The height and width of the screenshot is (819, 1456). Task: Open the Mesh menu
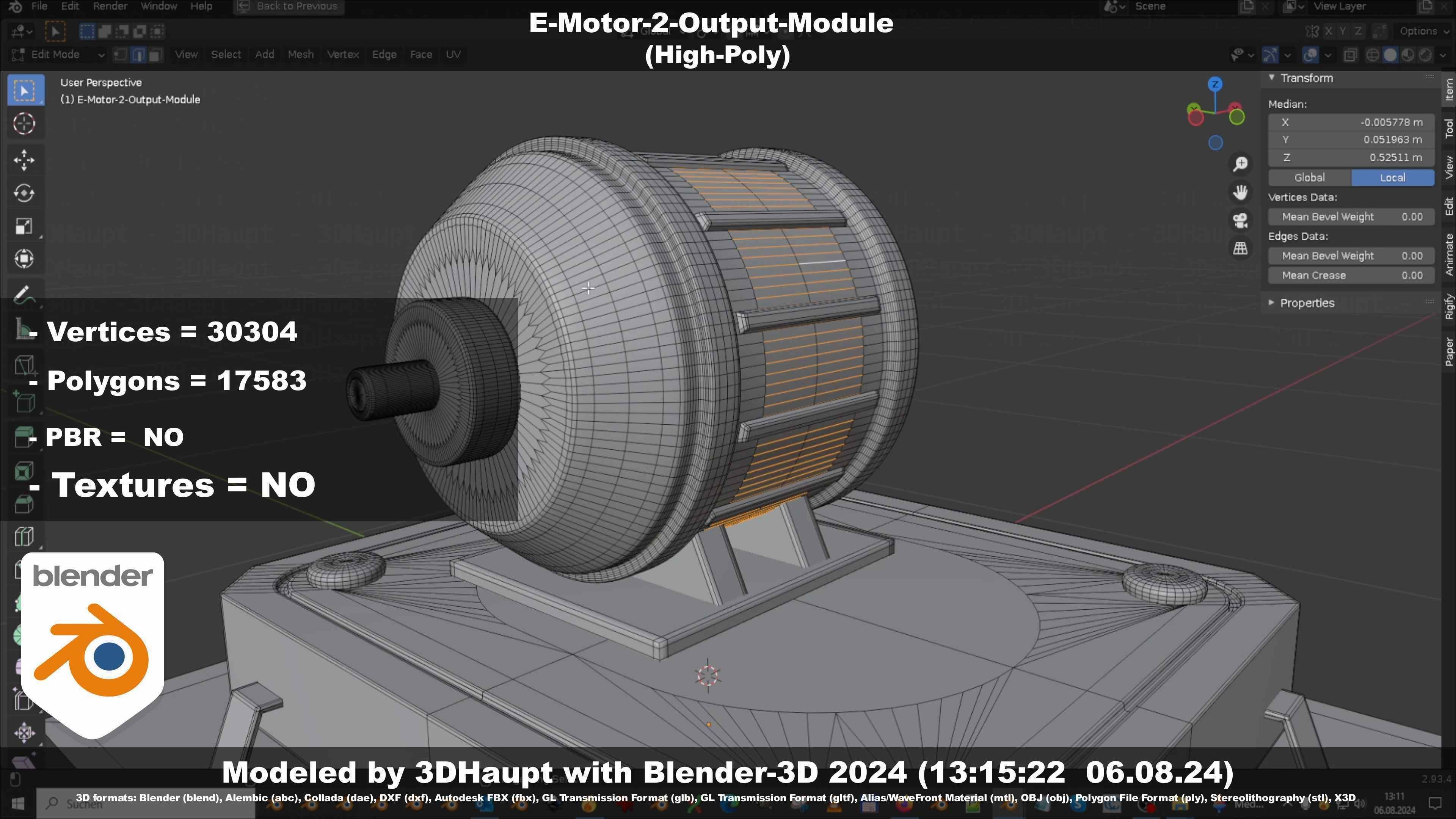(x=301, y=54)
